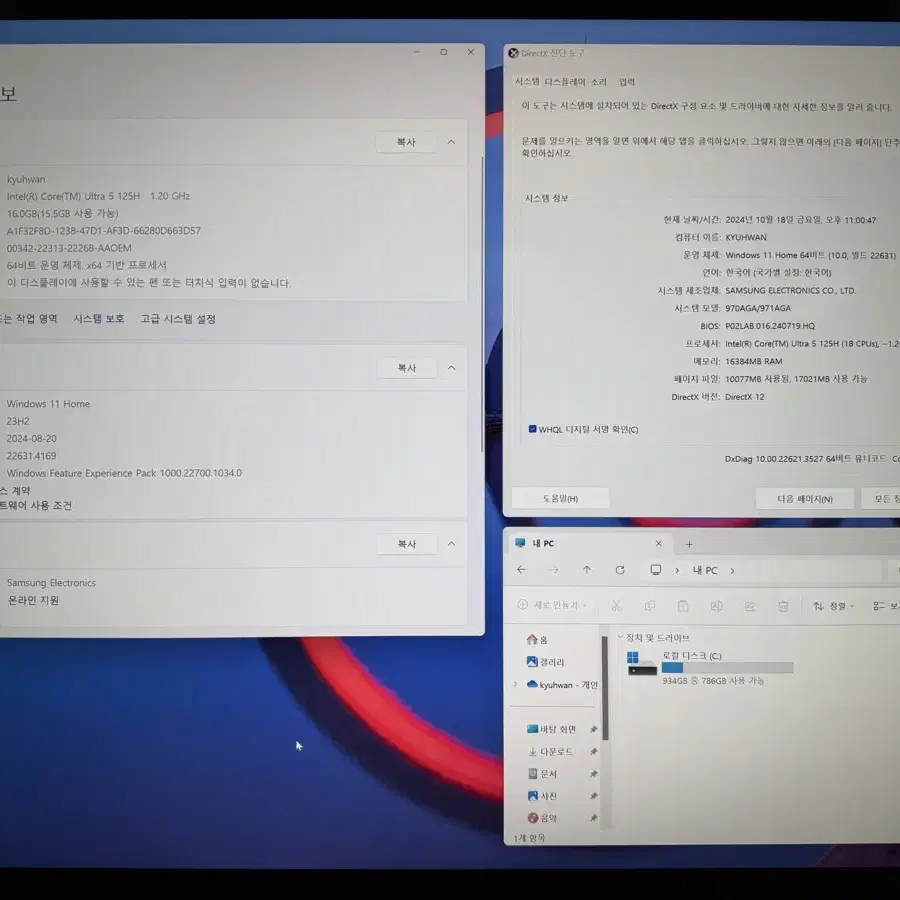Switch to 시스템 tab in DirectX tool

point(526,82)
